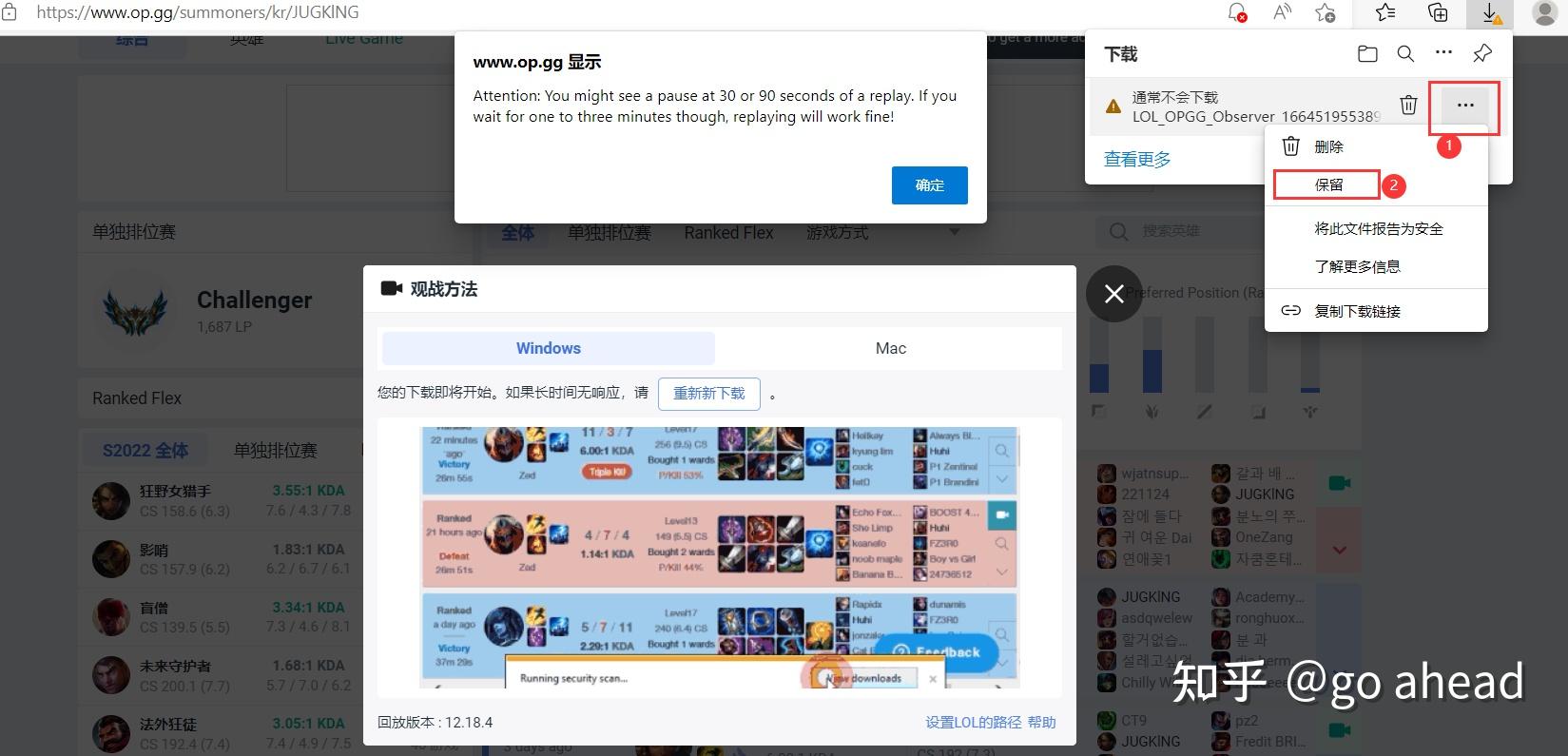View site information lock icon
Viewport: 1568px width, 756px height.
(x=10, y=12)
